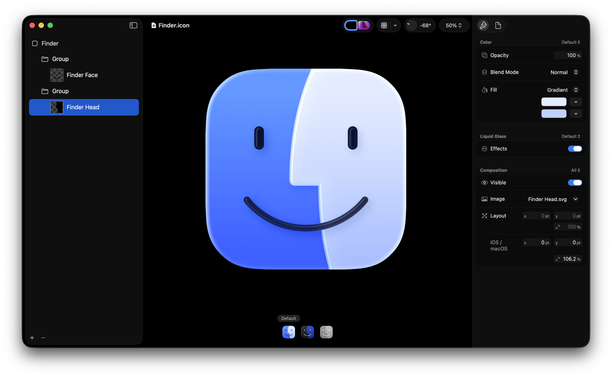Click the Opacity value field
This screenshot has height=377, width=612.
coord(568,55)
